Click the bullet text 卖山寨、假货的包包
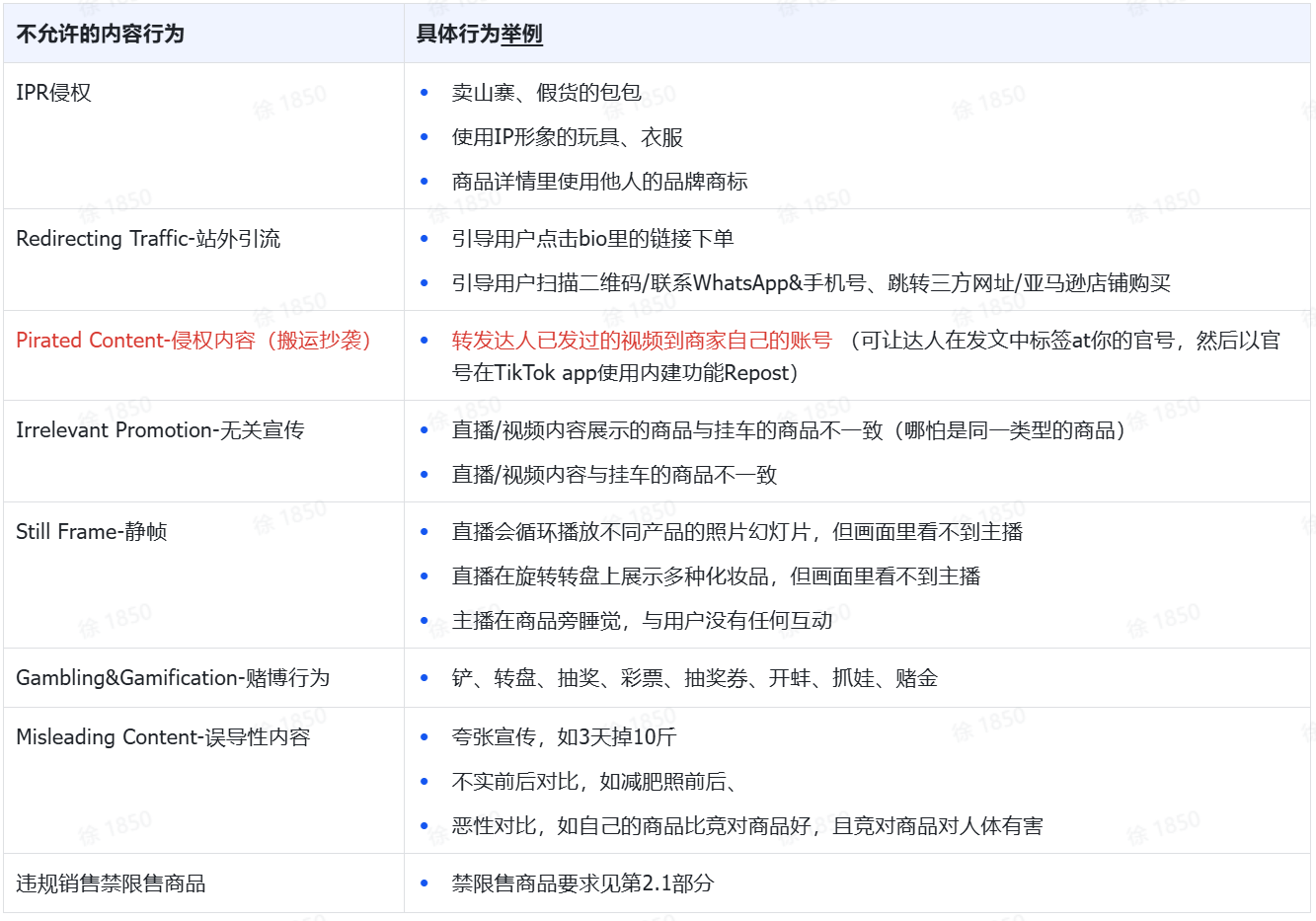Screen dimensions: 1316x921 547,93
